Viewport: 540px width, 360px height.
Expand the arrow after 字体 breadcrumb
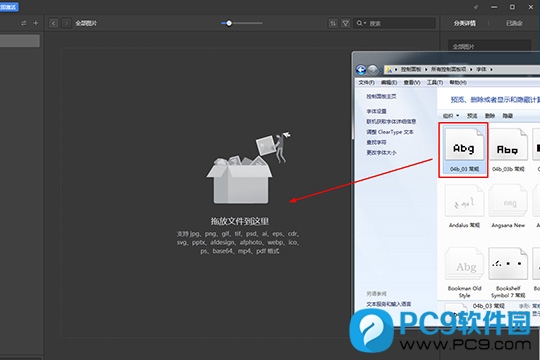point(491,70)
